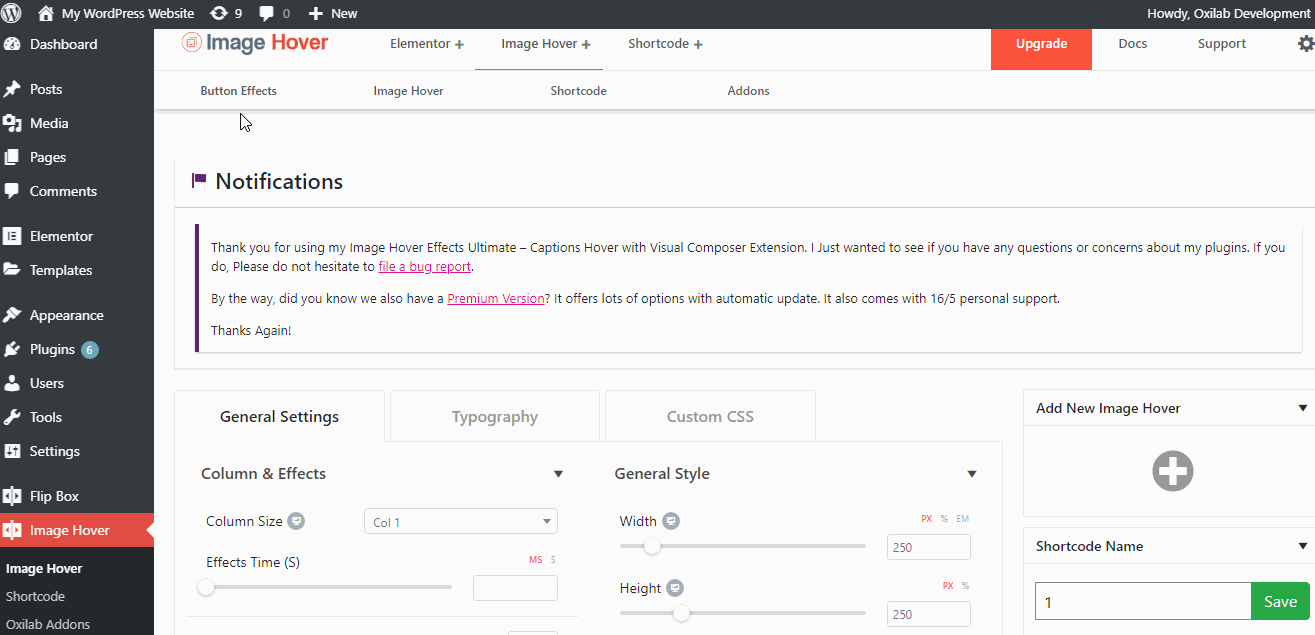Screen dimensions: 1315x635
Task: Switch to the General Settings tab
Action: click(279, 417)
